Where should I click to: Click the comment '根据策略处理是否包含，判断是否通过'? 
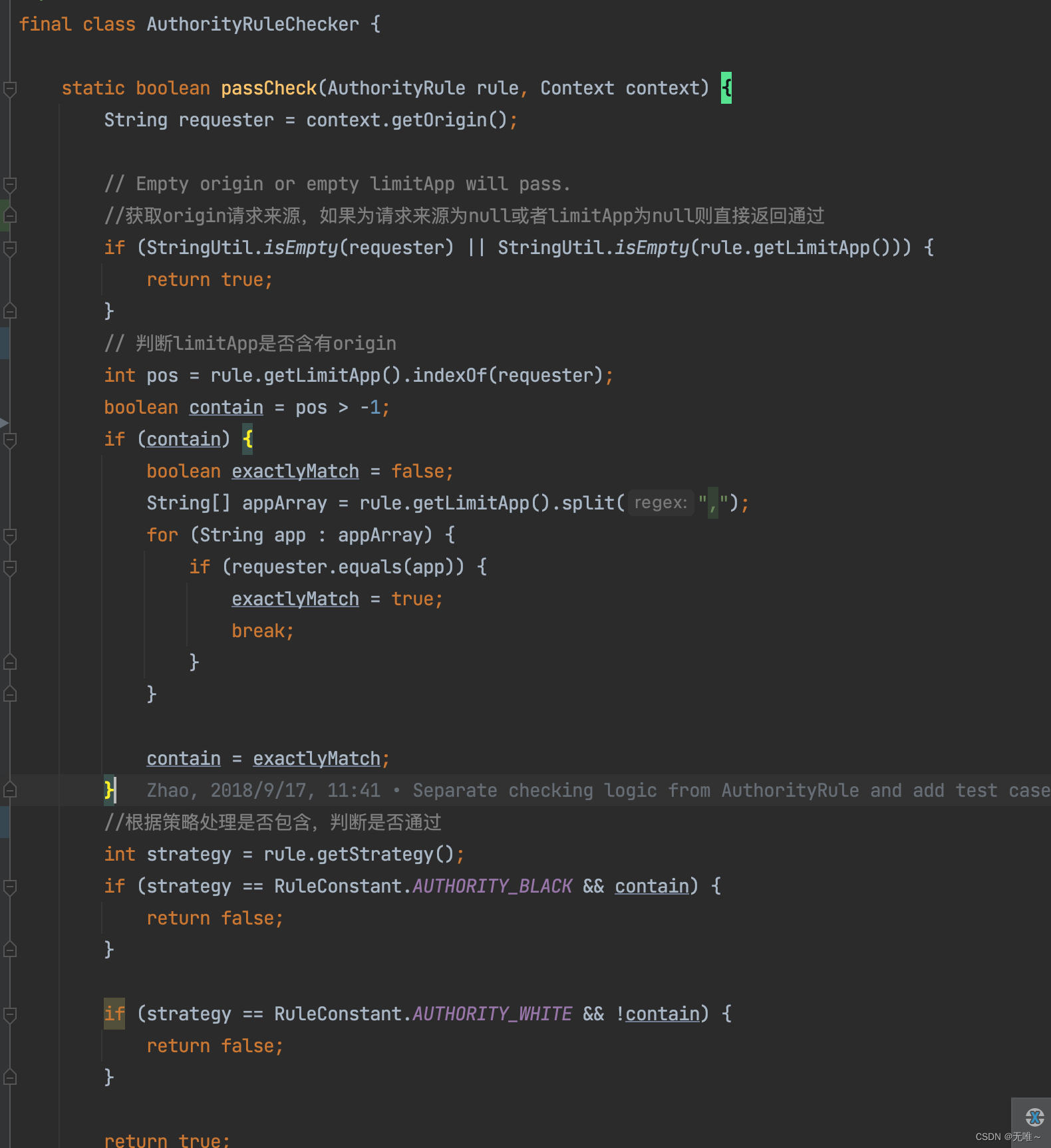273,822
